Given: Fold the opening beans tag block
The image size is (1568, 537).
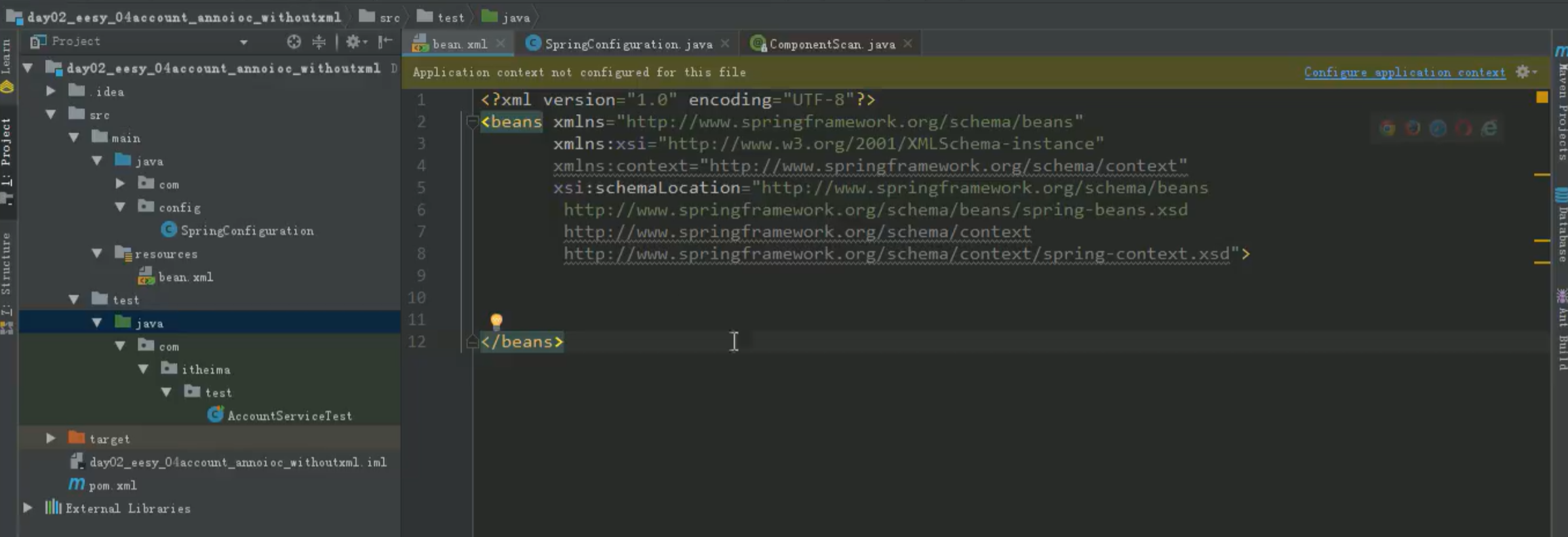Looking at the screenshot, I should click(471, 121).
